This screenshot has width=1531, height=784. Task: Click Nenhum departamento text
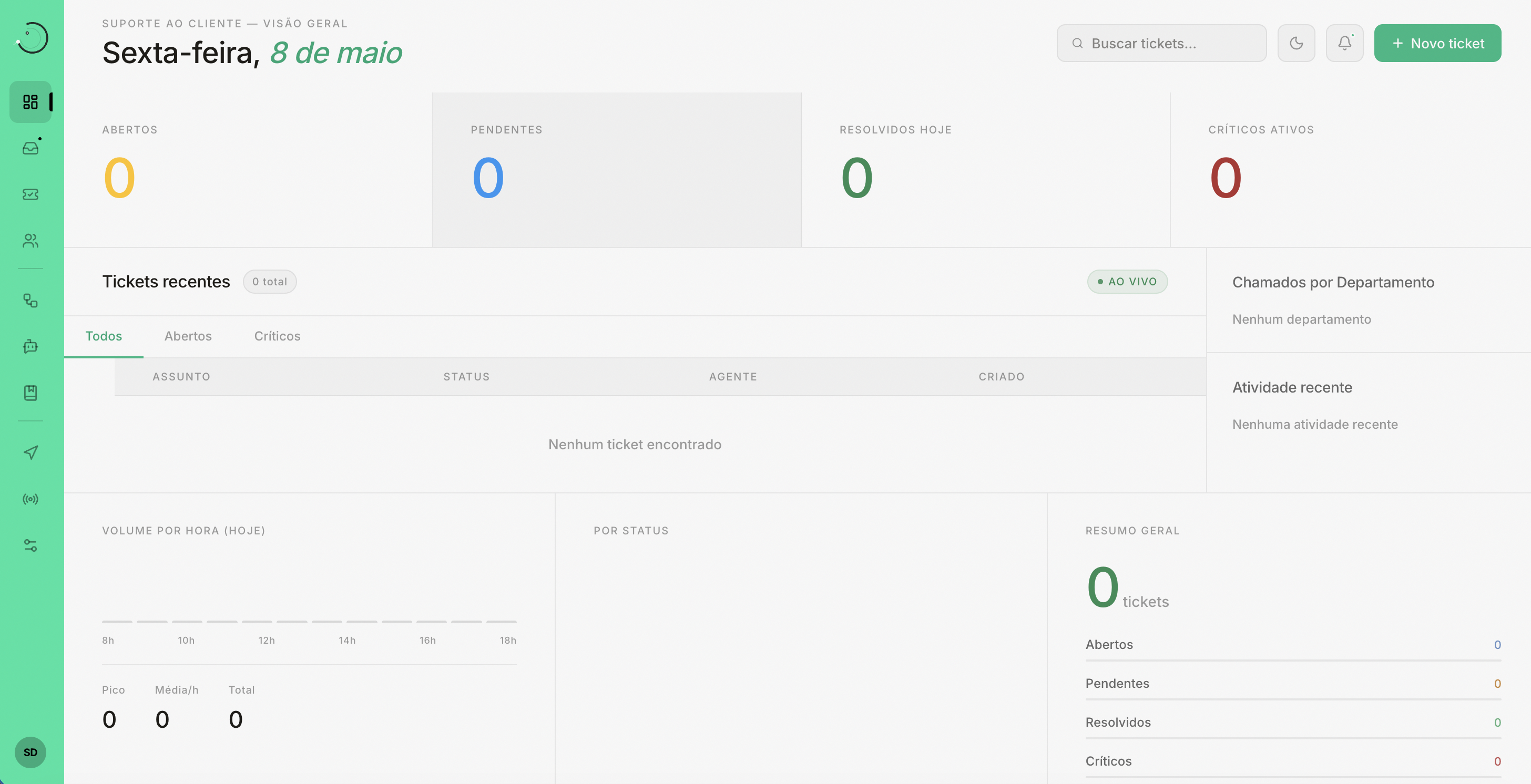[1302, 319]
